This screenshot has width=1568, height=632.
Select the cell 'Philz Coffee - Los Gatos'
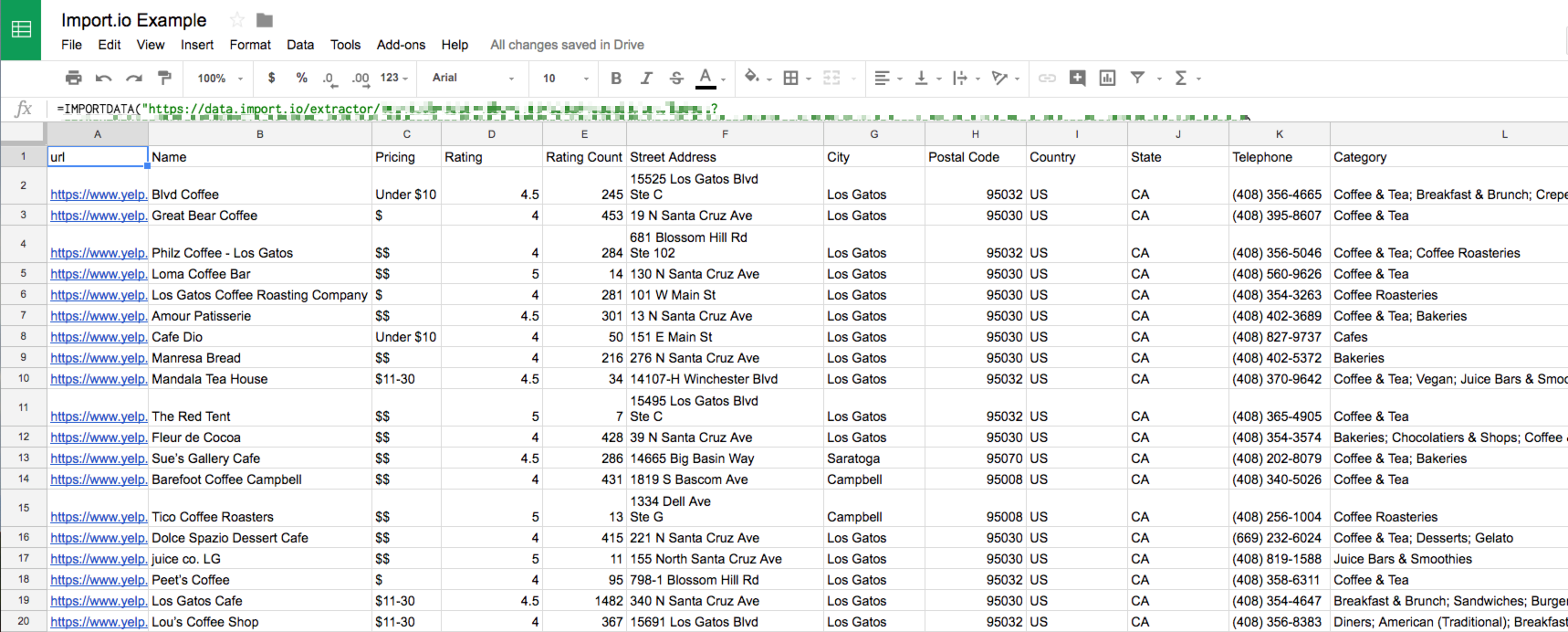tap(260, 244)
